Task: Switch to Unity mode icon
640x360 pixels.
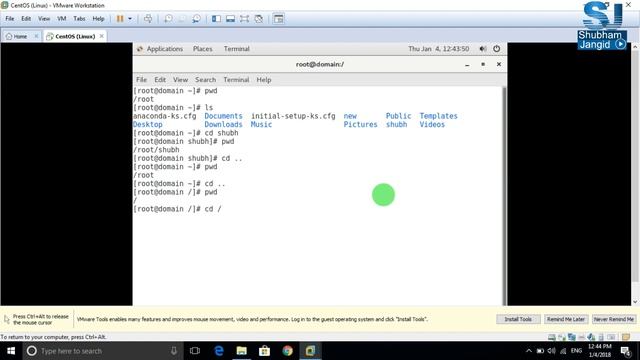Action: point(258,19)
